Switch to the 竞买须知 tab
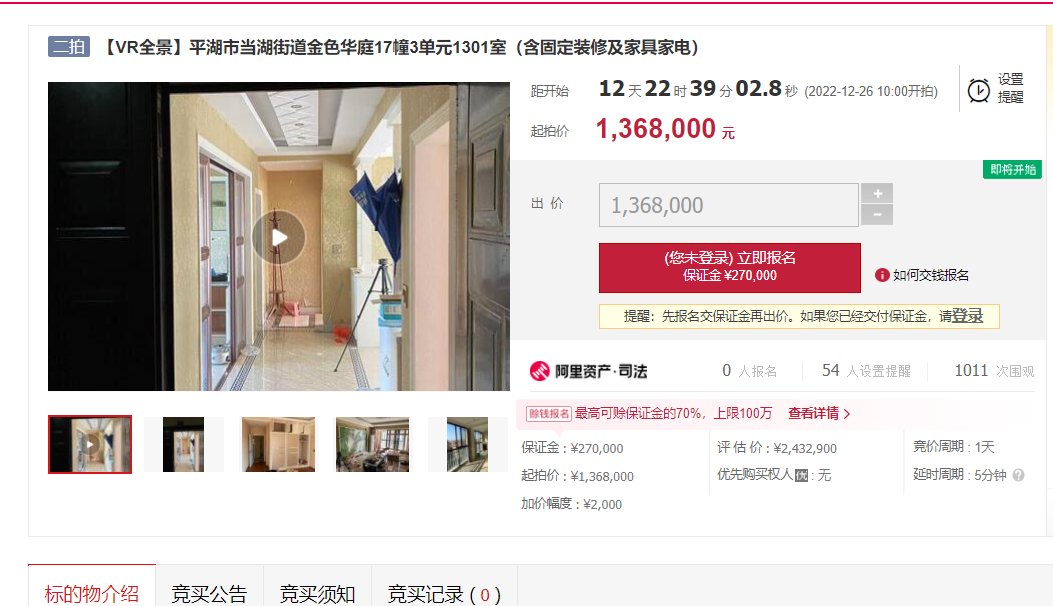The image size is (1053, 606). click(x=317, y=594)
